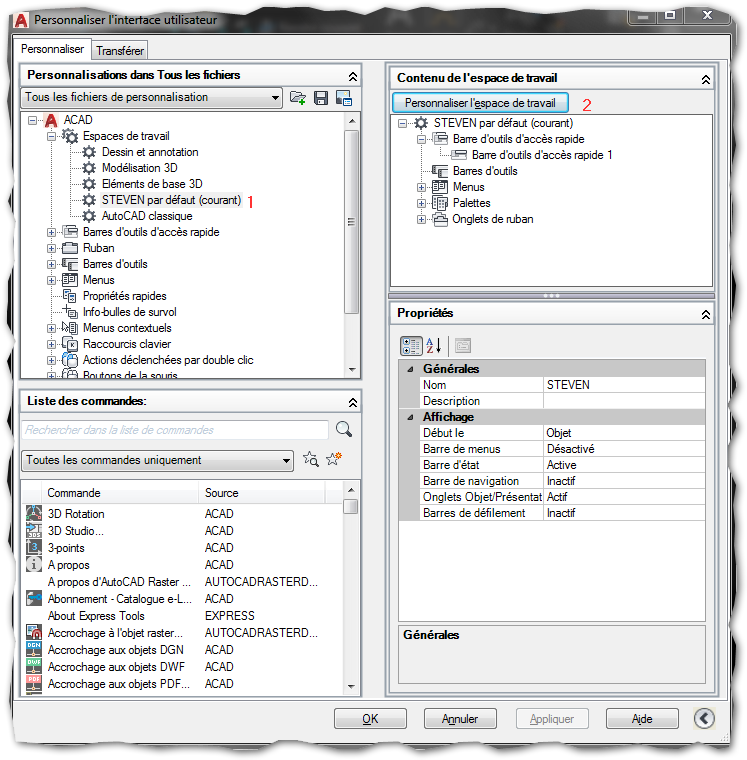Click the Abonnement catalogue command icon
The width and height of the screenshot is (747, 760).
point(33,598)
